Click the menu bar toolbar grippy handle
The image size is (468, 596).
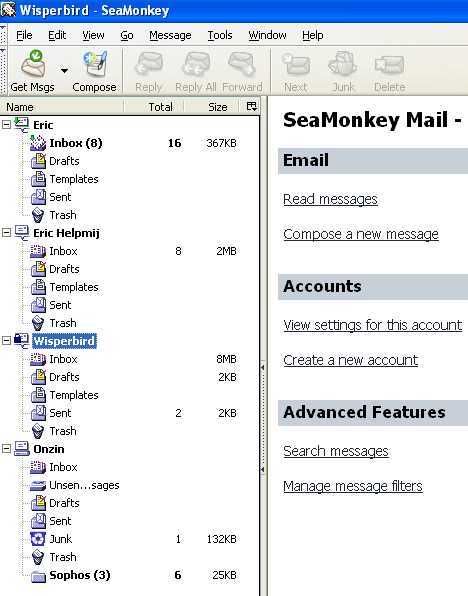click(x=3, y=35)
